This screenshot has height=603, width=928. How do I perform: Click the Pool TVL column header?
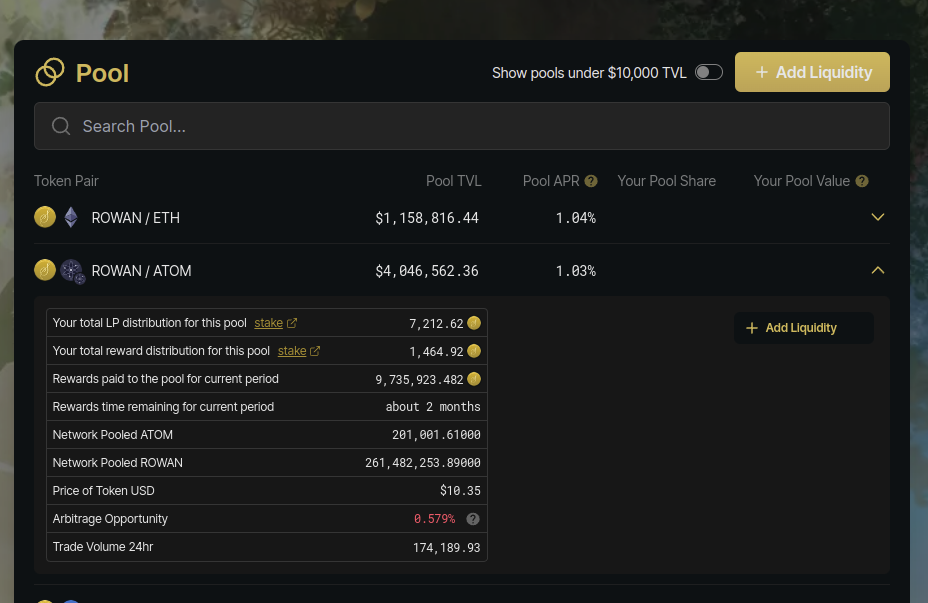[453, 181]
